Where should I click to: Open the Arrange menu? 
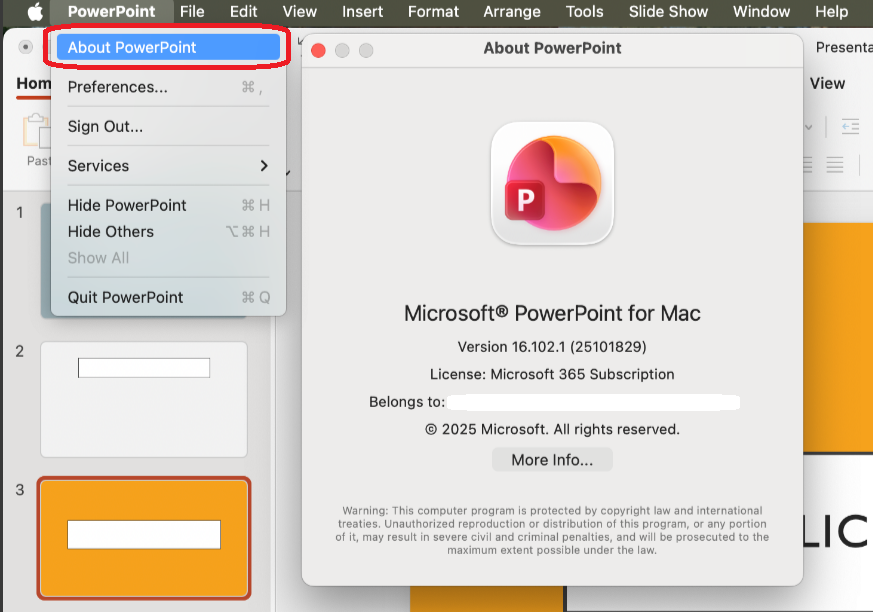coord(512,11)
